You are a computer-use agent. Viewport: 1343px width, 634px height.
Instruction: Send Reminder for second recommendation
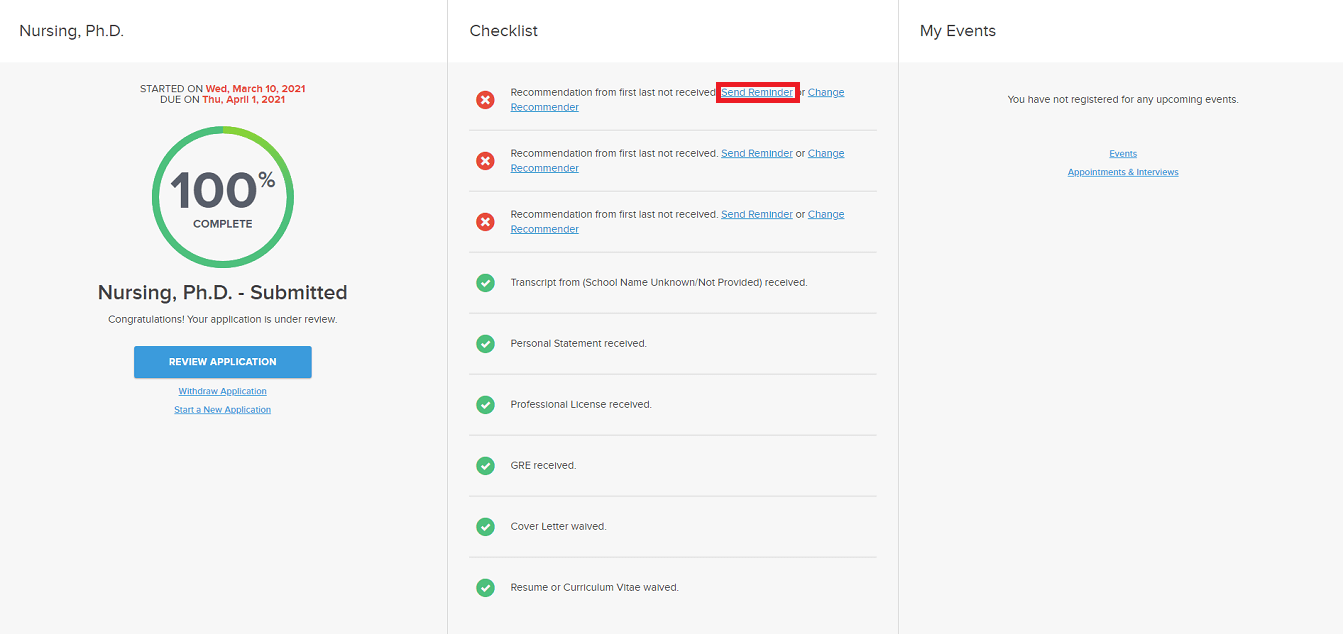(757, 154)
